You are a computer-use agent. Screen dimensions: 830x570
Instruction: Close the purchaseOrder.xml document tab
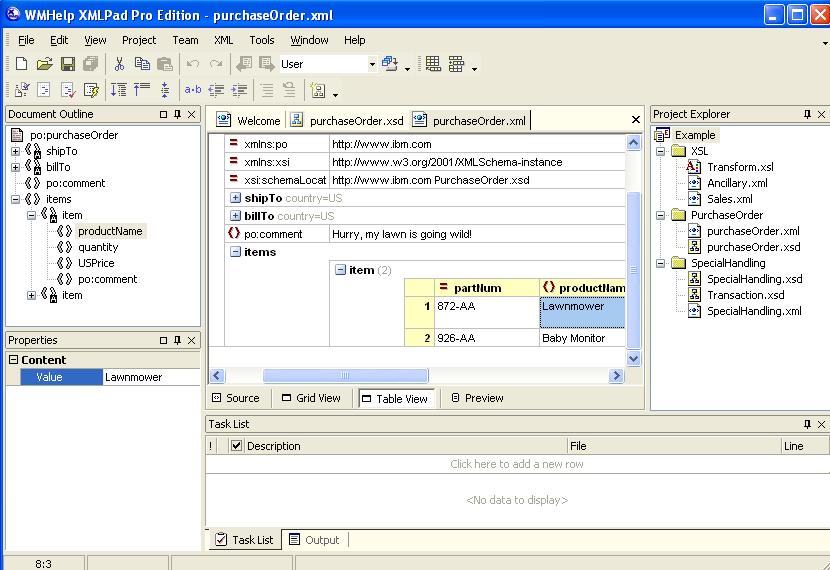[636, 120]
